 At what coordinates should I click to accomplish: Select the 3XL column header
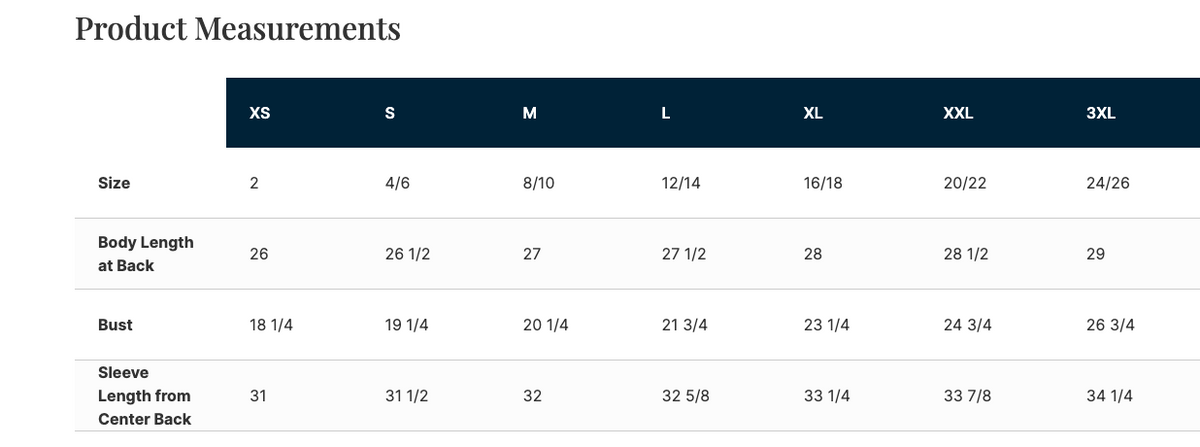click(1100, 113)
